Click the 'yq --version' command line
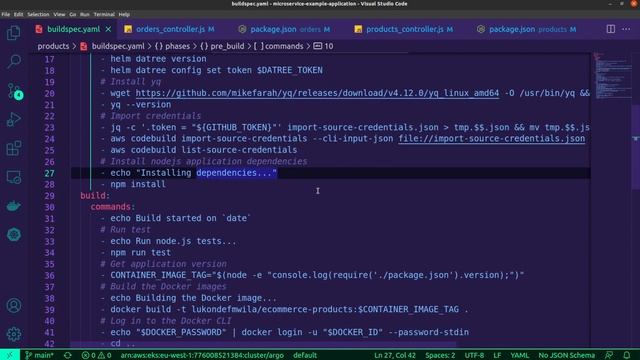 coord(140,105)
